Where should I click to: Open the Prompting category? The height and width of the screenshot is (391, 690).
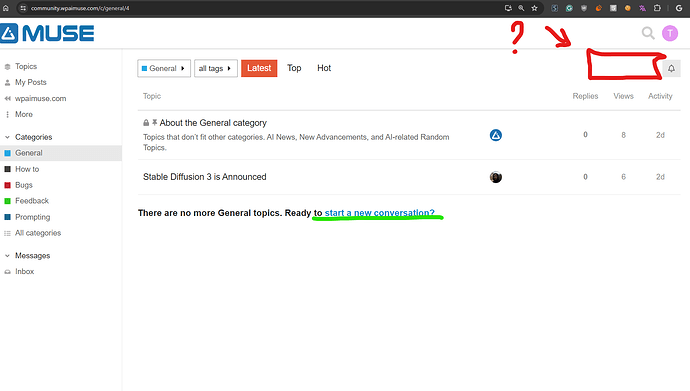(33, 217)
